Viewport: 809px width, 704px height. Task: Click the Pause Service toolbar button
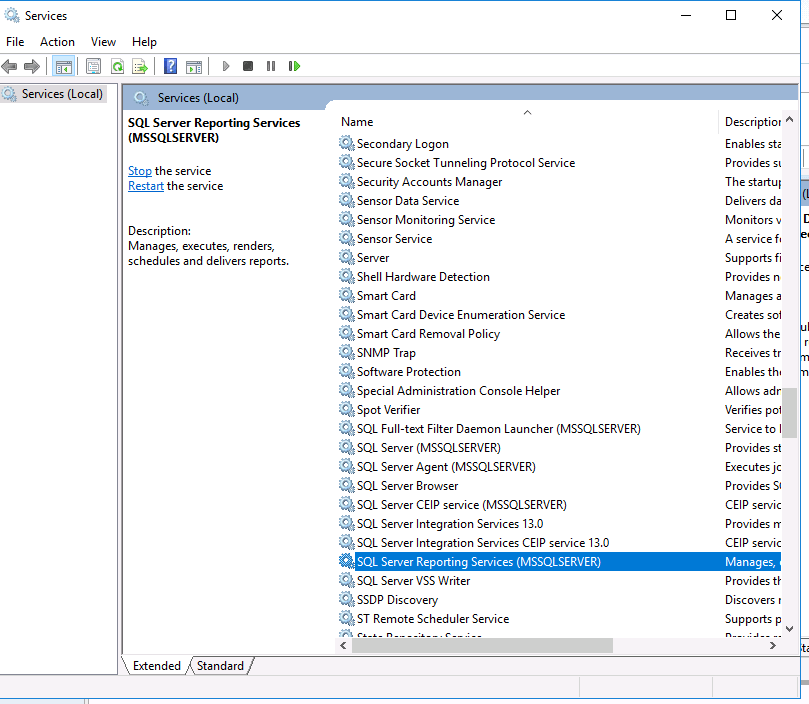[x=271, y=67]
